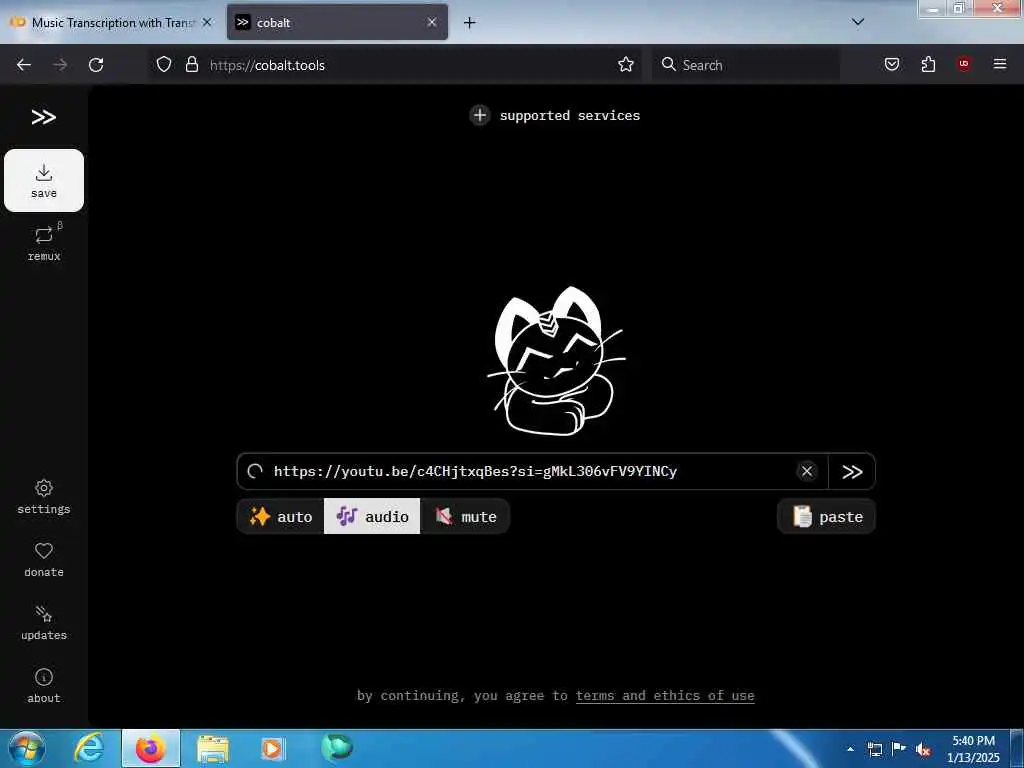Viewport: 1024px width, 768px height.
Task: Select mute download mode
Action: point(465,517)
